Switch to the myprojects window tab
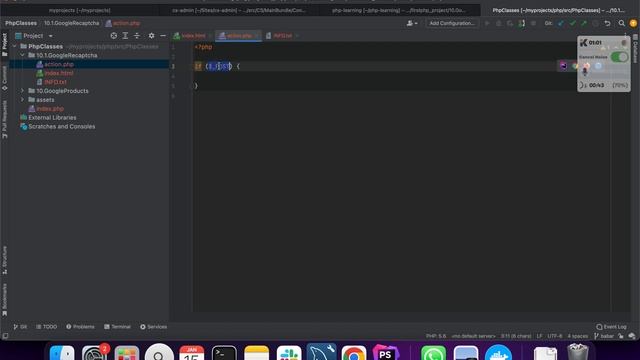This screenshot has width=640, height=360. pos(80,10)
